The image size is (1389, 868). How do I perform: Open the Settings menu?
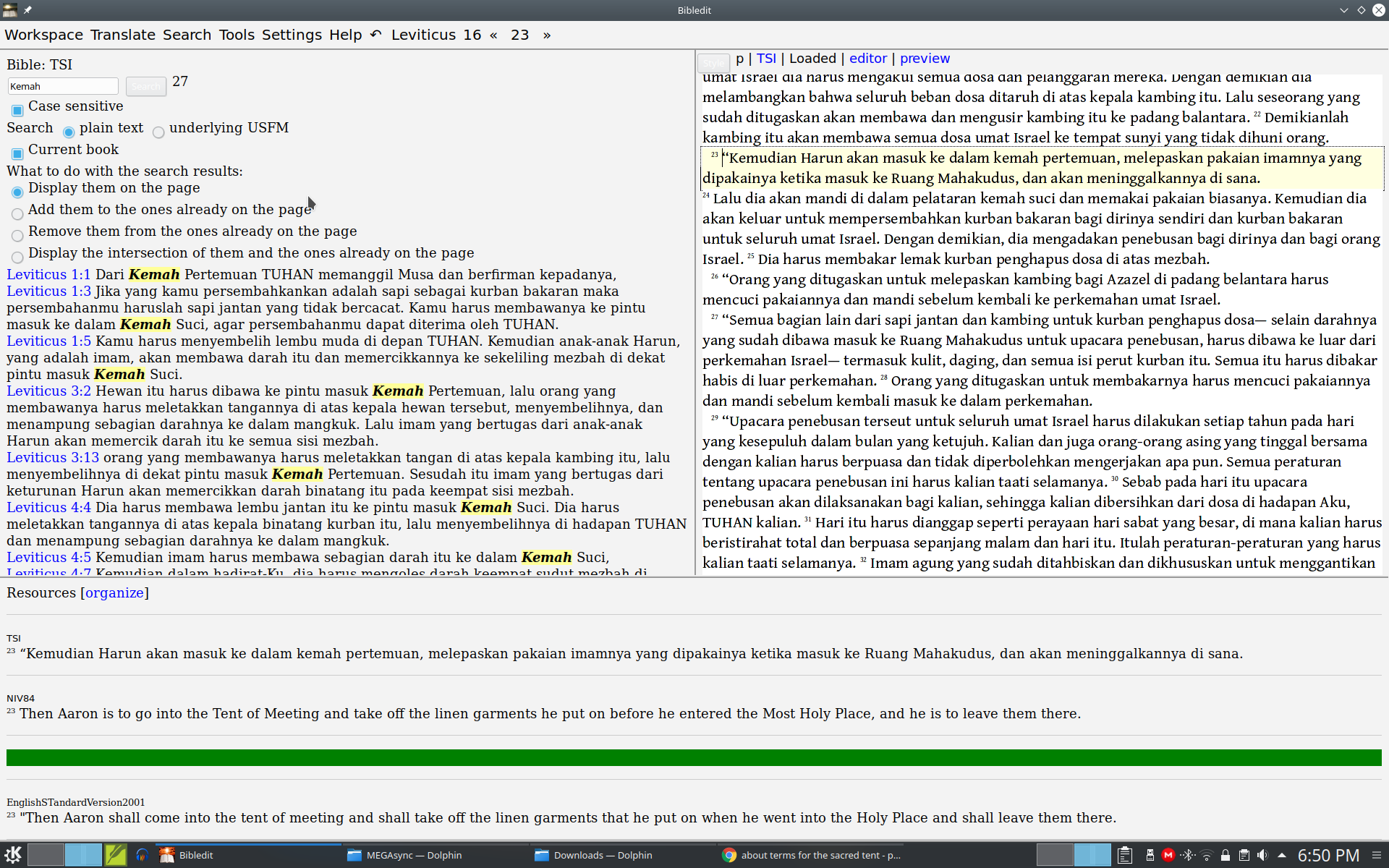point(292,35)
